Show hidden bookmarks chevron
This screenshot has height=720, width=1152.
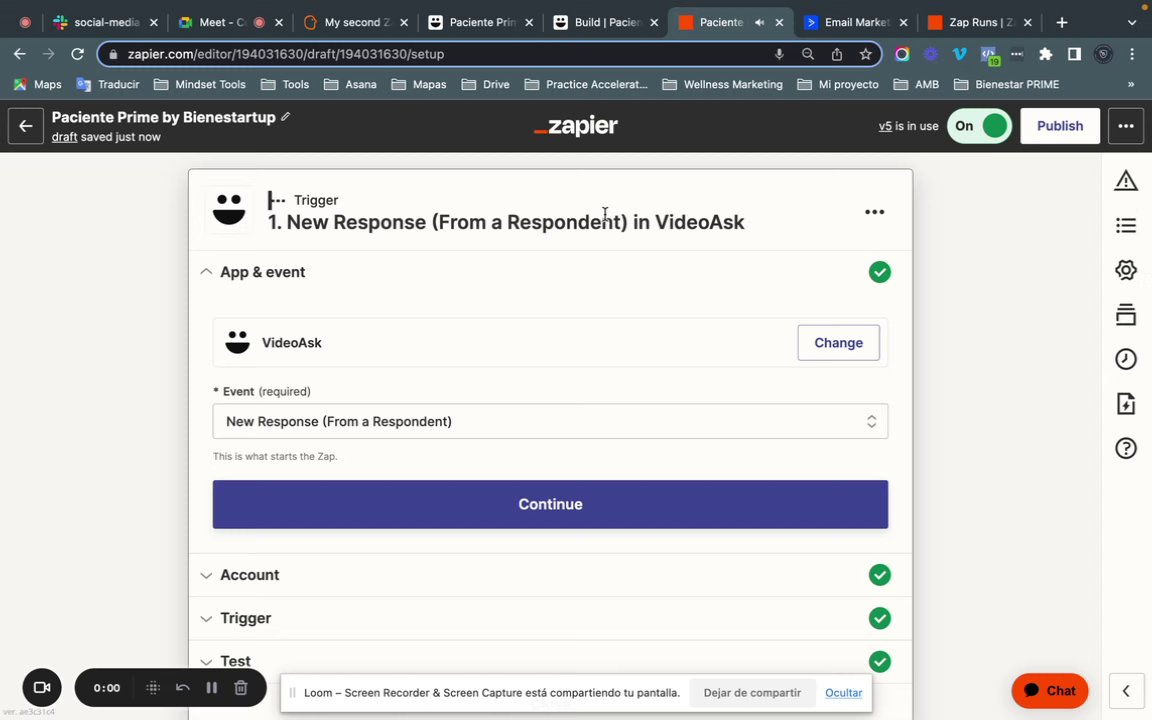[1131, 84]
